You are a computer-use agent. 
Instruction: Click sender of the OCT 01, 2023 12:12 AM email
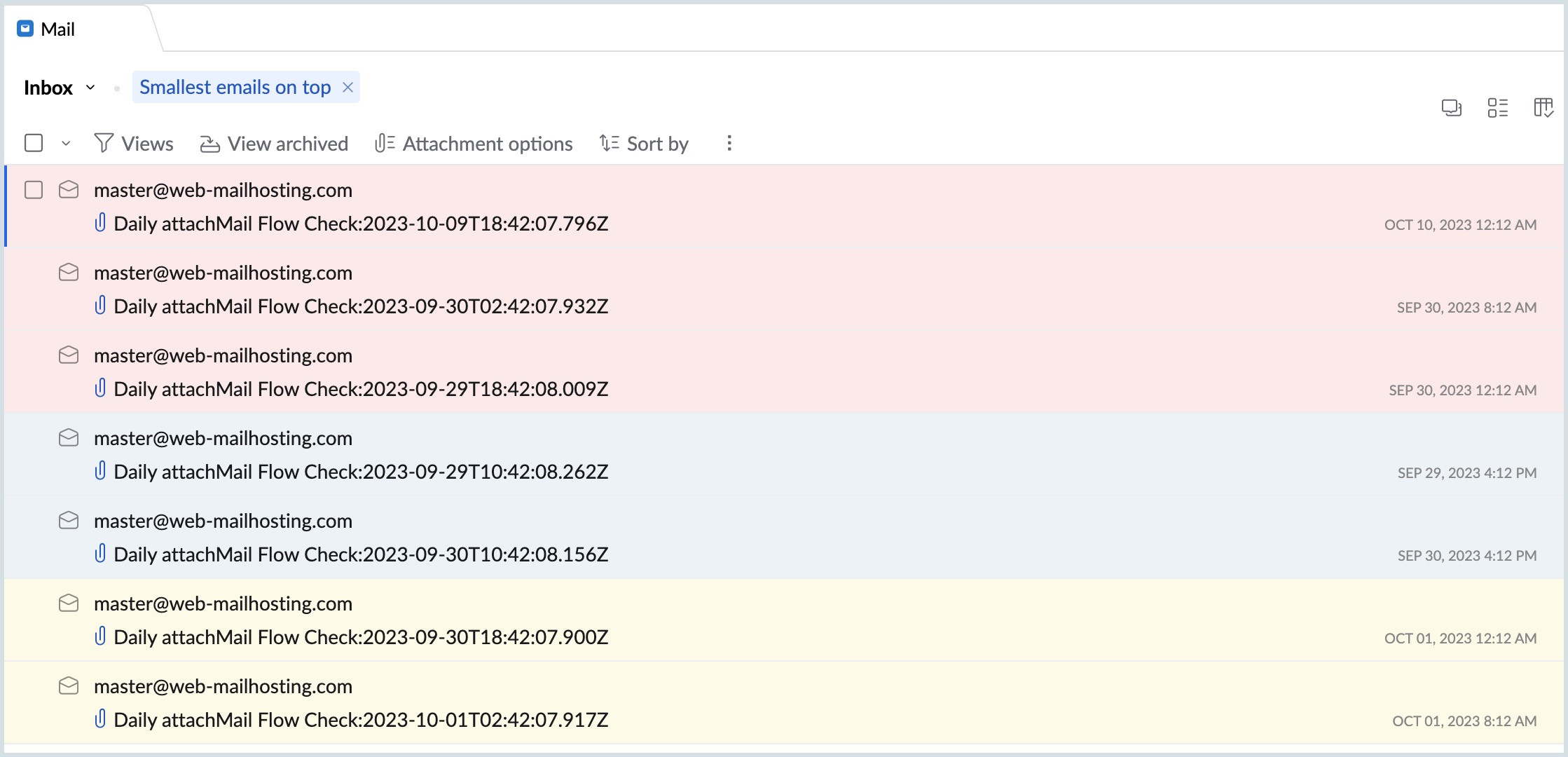click(223, 603)
